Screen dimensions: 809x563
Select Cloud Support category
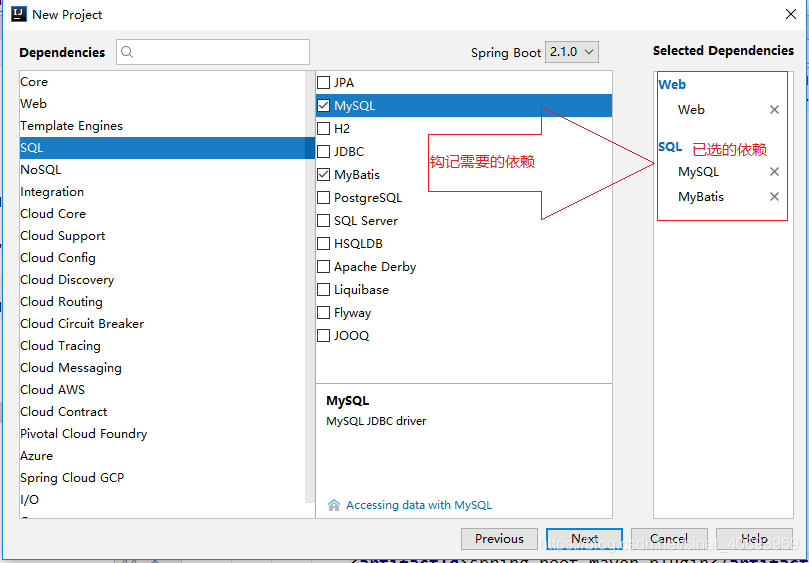click(162, 236)
